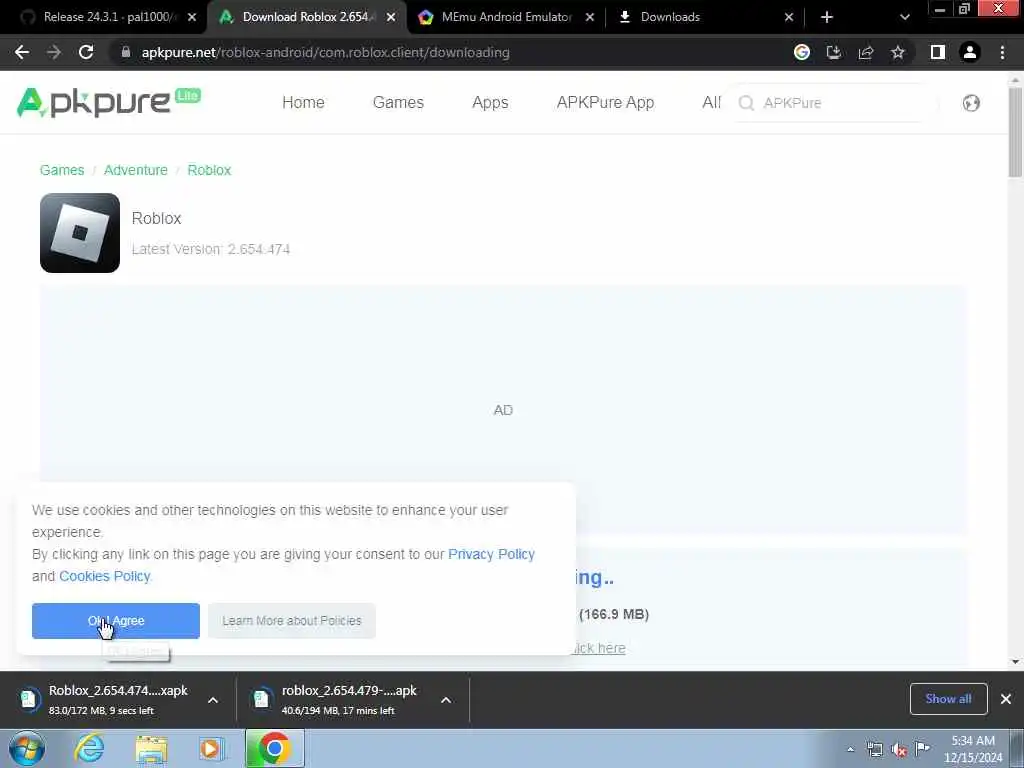
Task: Open the Google account icon in address bar
Action: [x=802, y=52]
